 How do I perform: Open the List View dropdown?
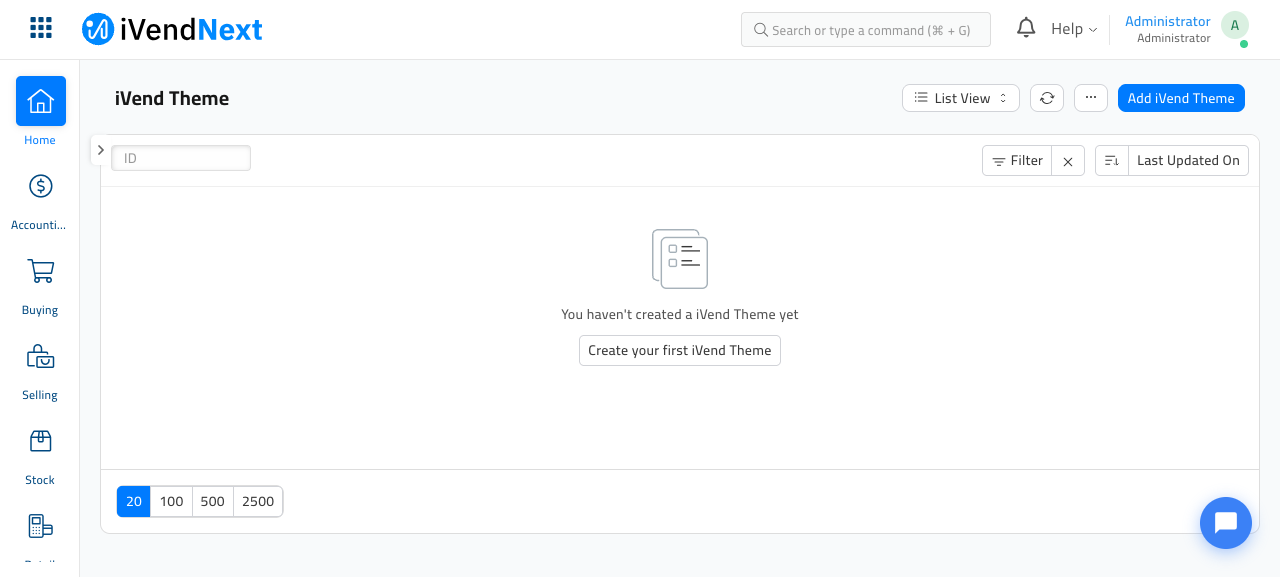(x=961, y=98)
